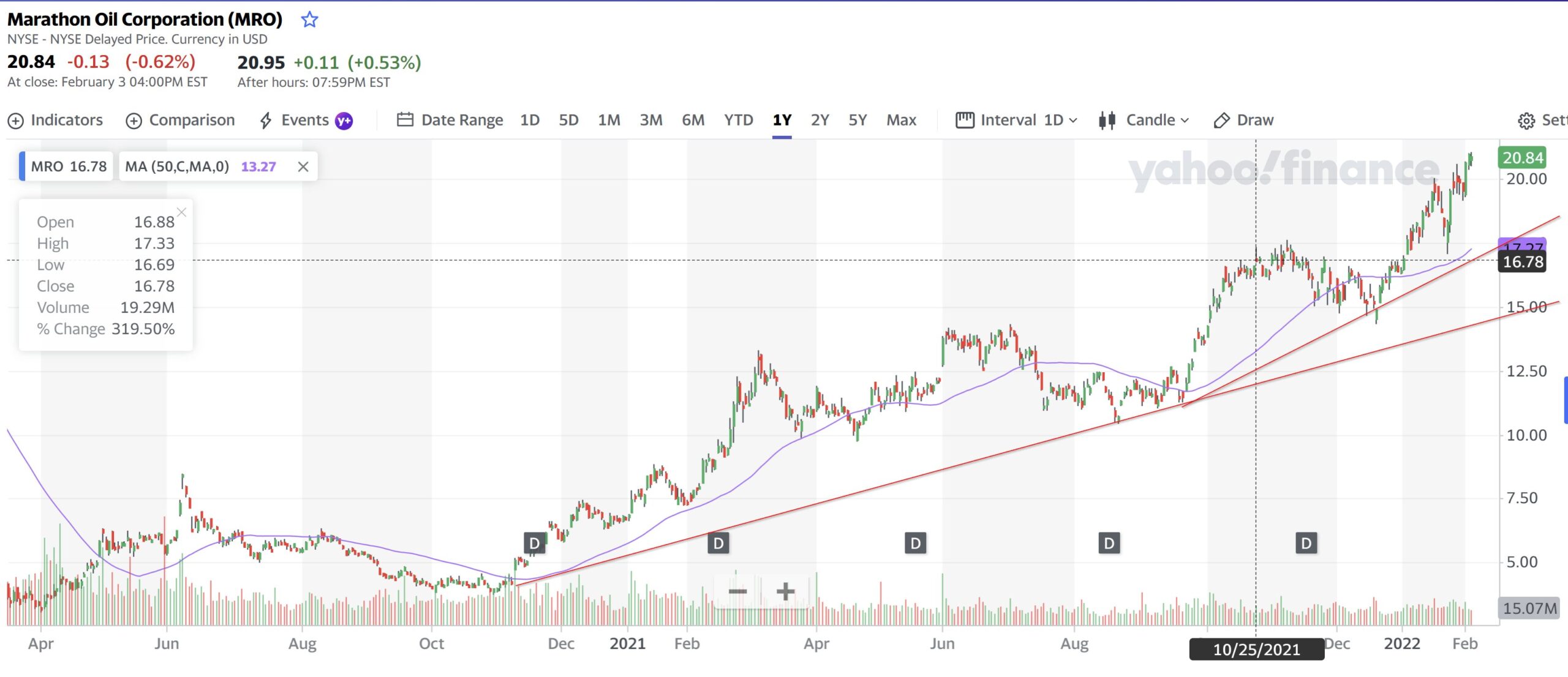Click the Events lightning bolt icon

266,121
